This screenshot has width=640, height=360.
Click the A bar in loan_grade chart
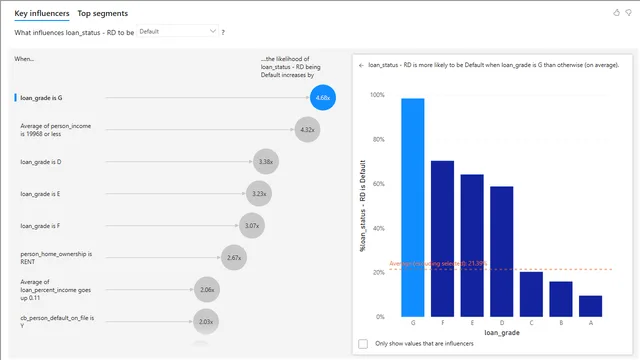[x=591, y=306]
